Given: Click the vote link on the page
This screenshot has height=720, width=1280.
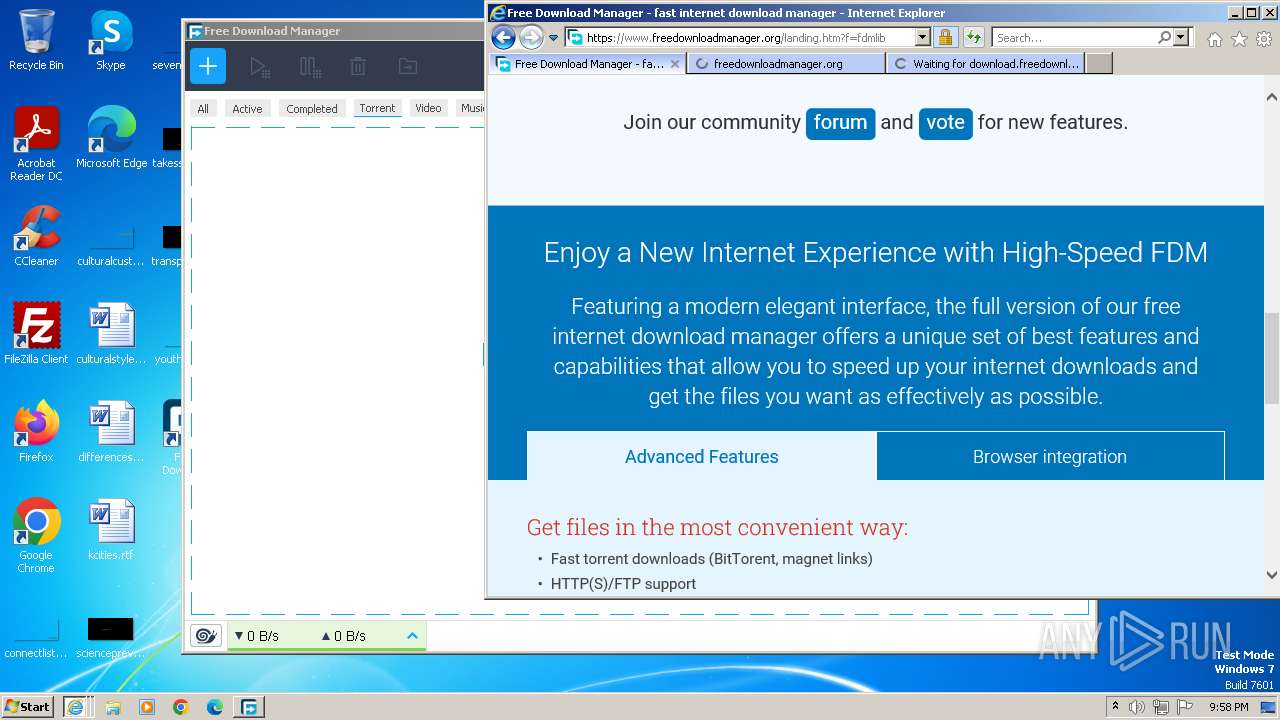Looking at the screenshot, I should (945, 123).
